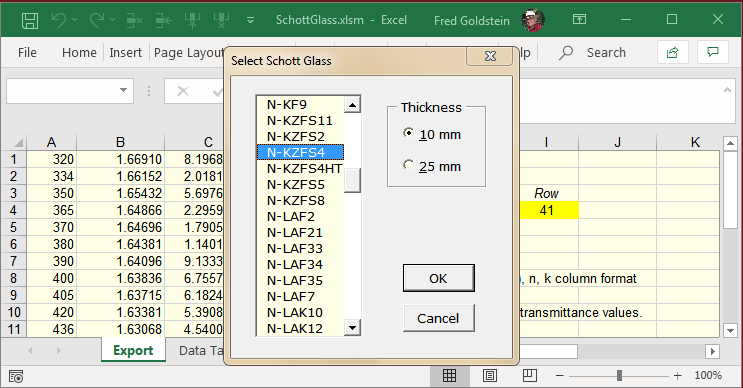Image resolution: width=743 pixels, height=388 pixels.
Task: Select N-LAF21 in the glass list
Action: click(x=300, y=233)
